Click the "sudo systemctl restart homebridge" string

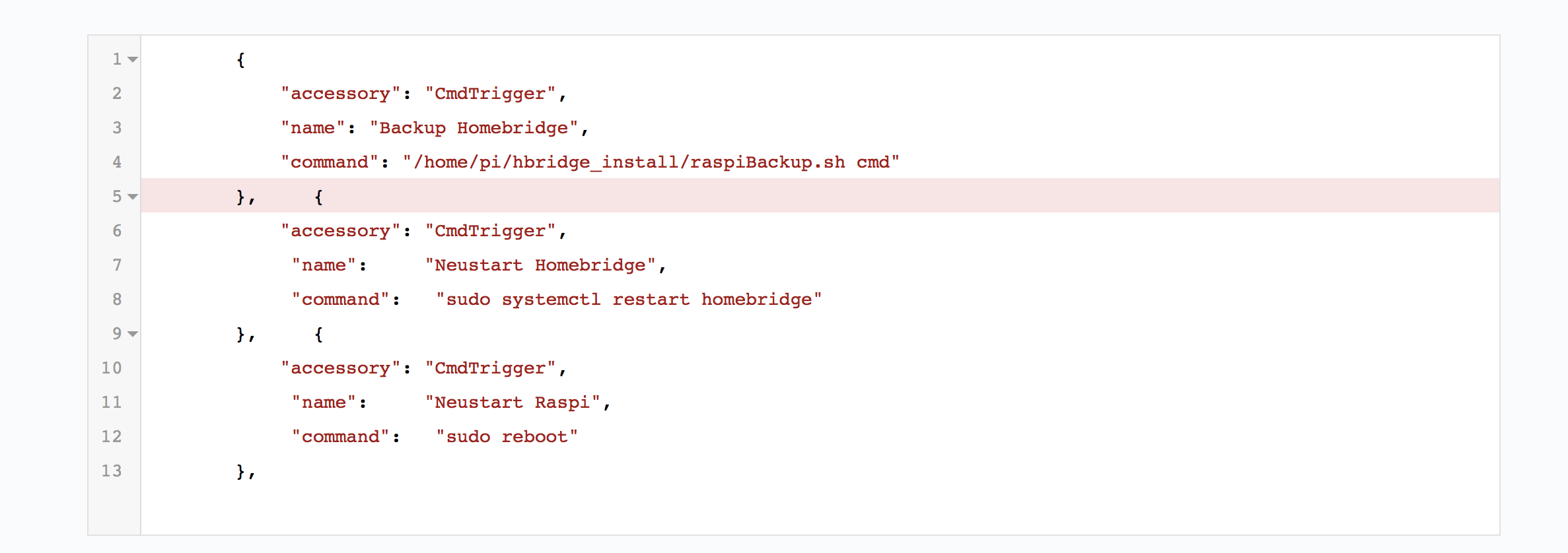click(x=629, y=300)
